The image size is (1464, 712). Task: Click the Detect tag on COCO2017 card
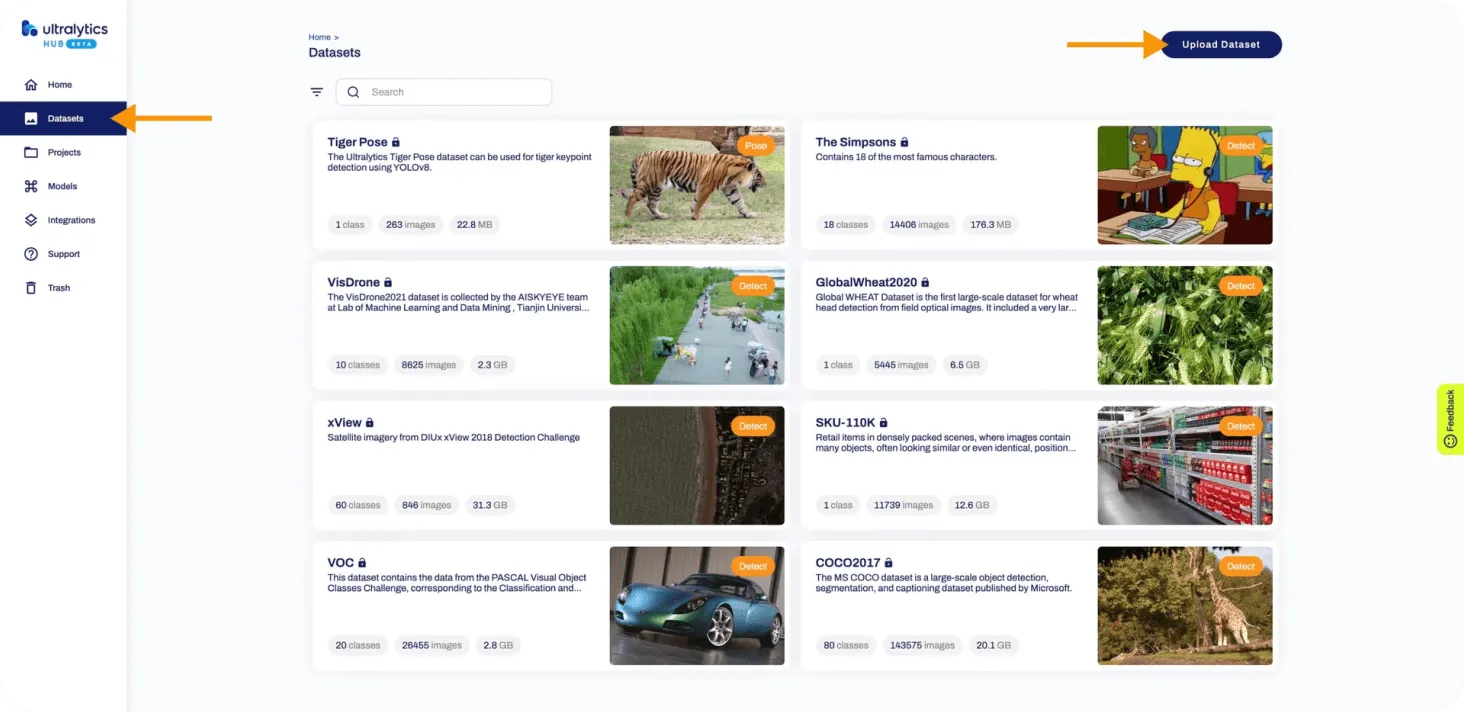[1241, 566]
